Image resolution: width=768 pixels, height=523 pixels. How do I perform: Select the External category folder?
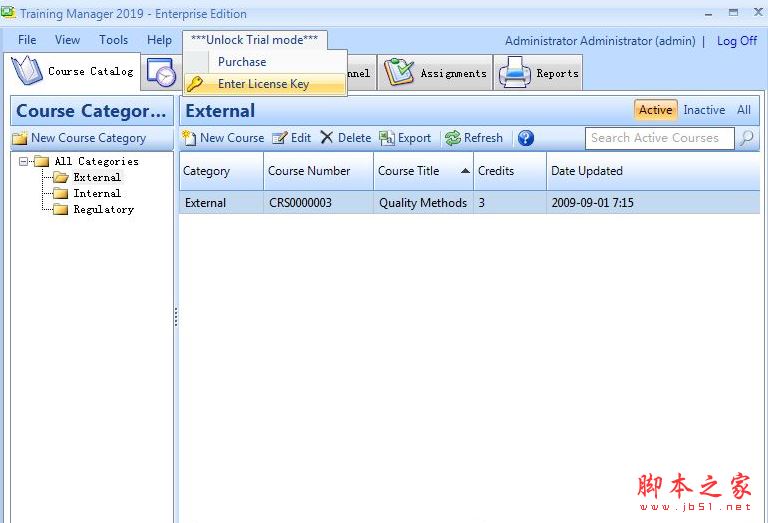88,177
